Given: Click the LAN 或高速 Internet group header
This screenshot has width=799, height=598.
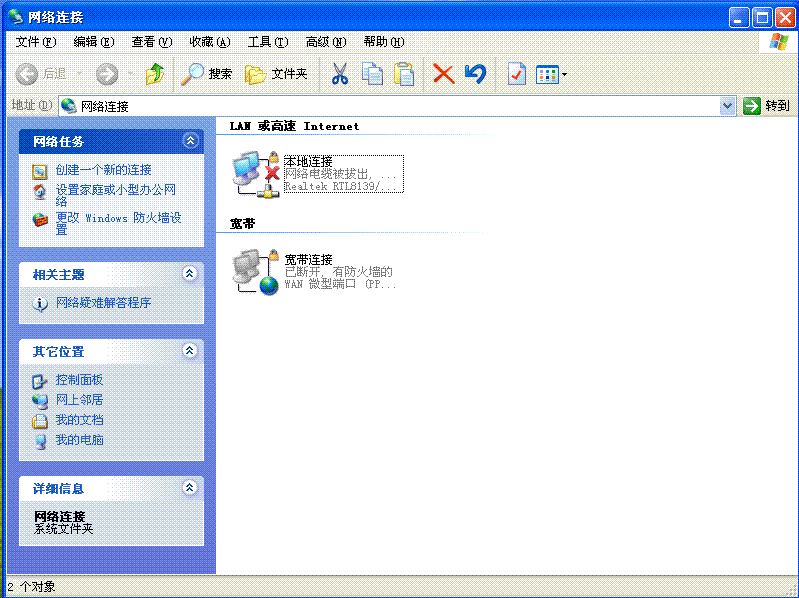Looking at the screenshot, I should pos(294,126).
